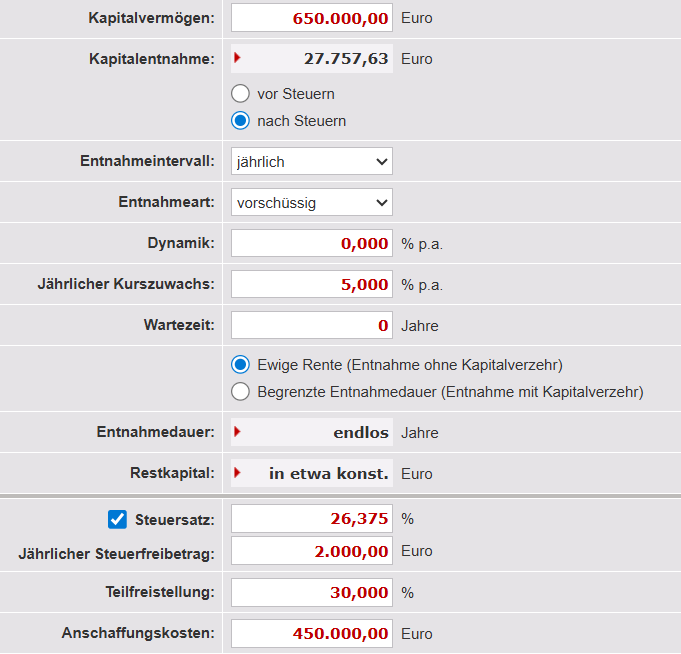
Task: Click red arrow beside Restkapital value
Action: point(237,472)
